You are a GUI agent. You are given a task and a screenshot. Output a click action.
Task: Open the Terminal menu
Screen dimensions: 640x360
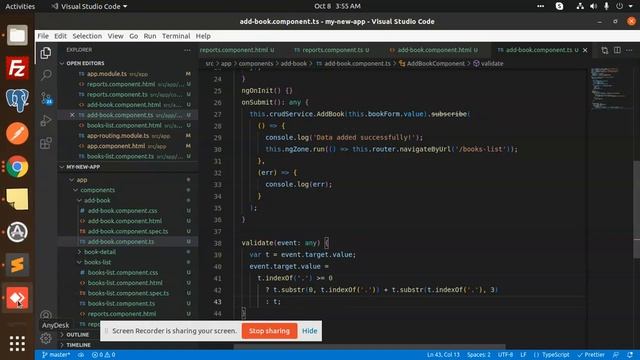tap(176, 36)
